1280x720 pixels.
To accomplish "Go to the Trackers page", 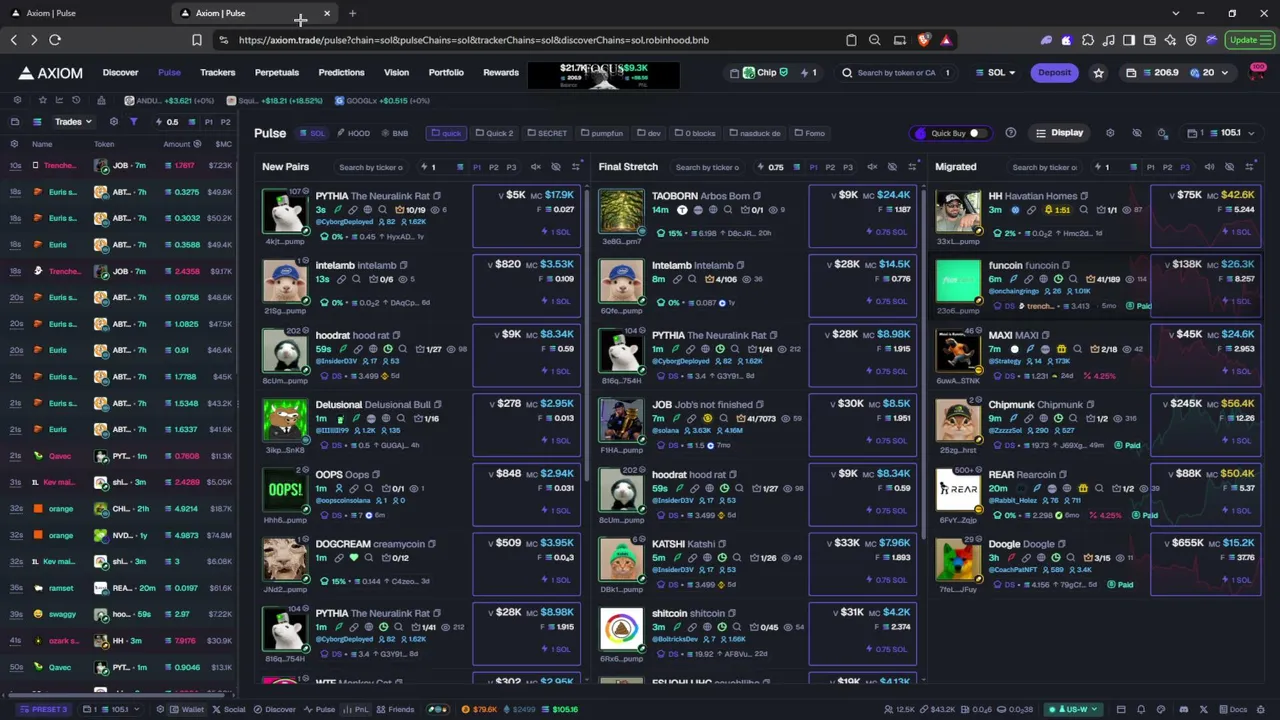I will (x=217, y=73).
